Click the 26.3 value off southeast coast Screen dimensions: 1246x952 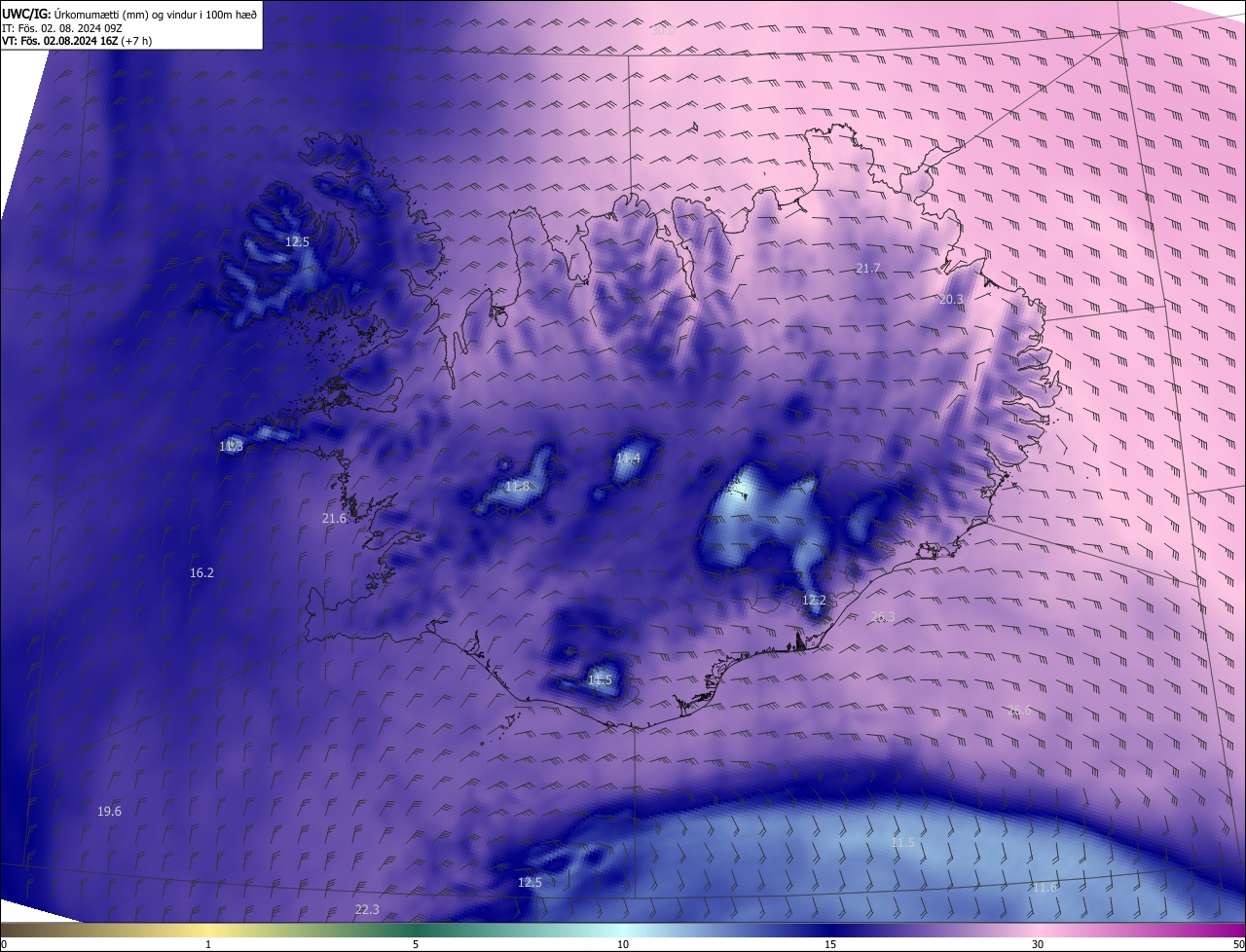tap(883, 617)
